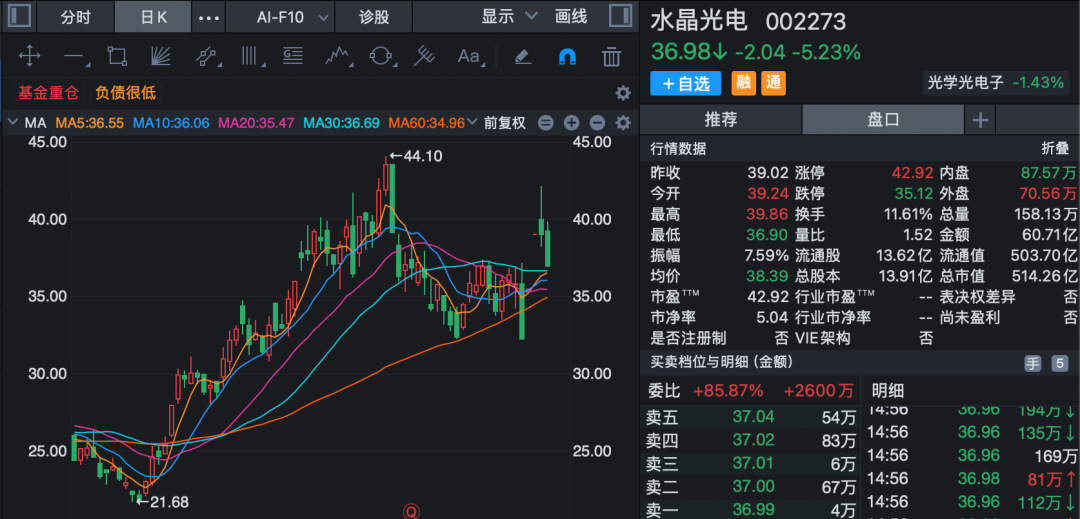The width and height of the screenshot is (1080, 519).
Task: Click the MA5:36.55 indicator label
Action: coord(90,123)
